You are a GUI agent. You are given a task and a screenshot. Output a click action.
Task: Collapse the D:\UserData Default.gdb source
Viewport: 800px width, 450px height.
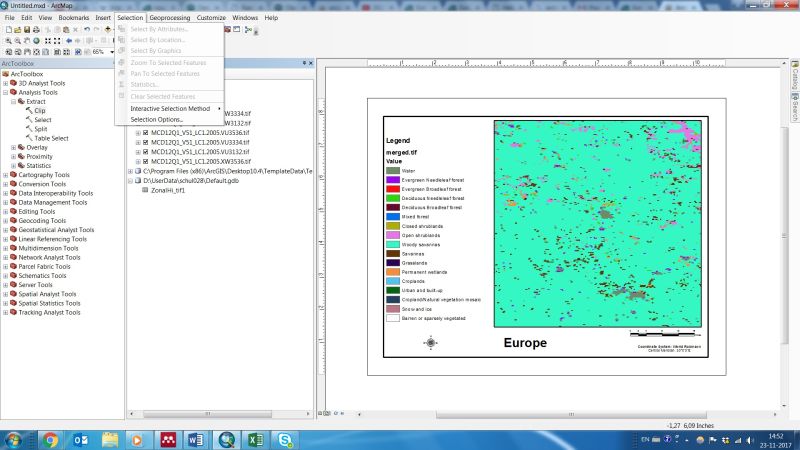click(131, 181)
